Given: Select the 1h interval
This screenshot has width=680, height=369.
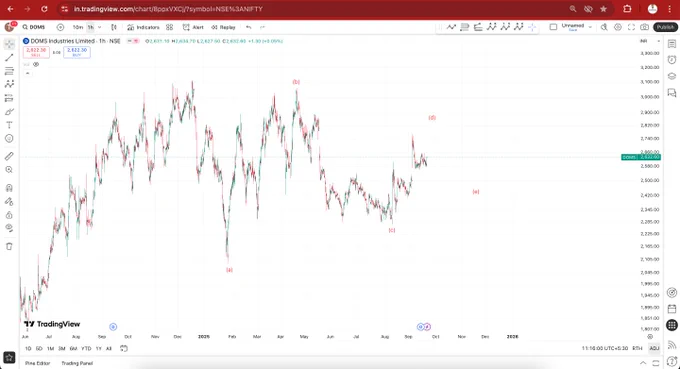Looking at the screenshot, I should (x=91, y=27).
